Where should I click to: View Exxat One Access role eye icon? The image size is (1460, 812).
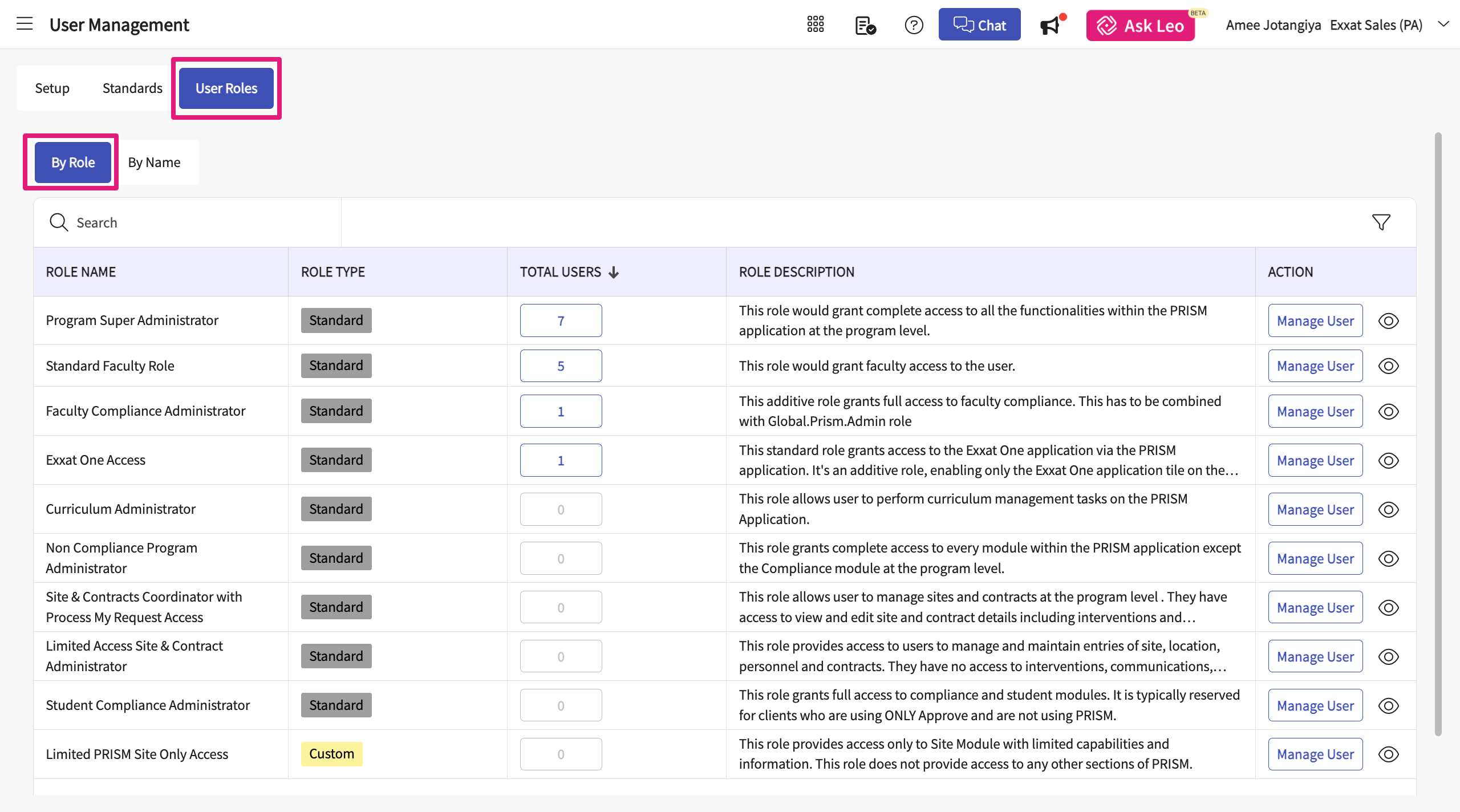tap(1388, 461)
